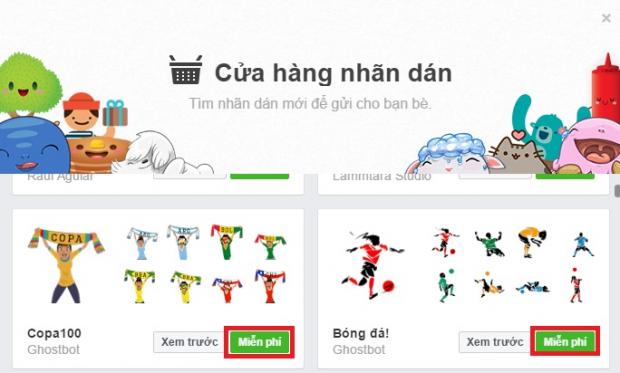Click the shopping basket icon beside the title
Viewport: 620px width, 373px height.
point(185,70)
